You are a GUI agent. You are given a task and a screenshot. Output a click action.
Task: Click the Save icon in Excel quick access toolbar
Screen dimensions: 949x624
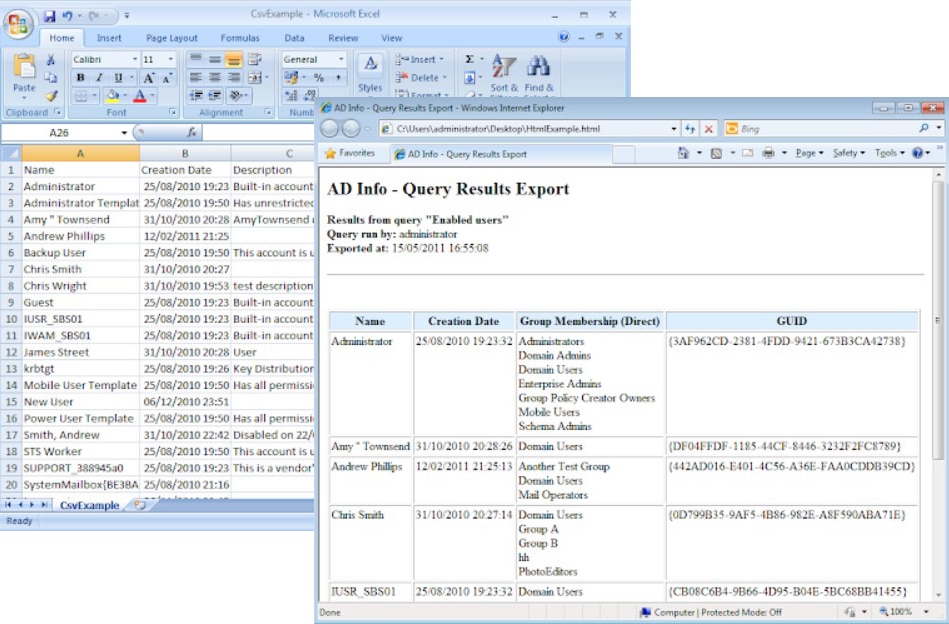click(50, 16)
